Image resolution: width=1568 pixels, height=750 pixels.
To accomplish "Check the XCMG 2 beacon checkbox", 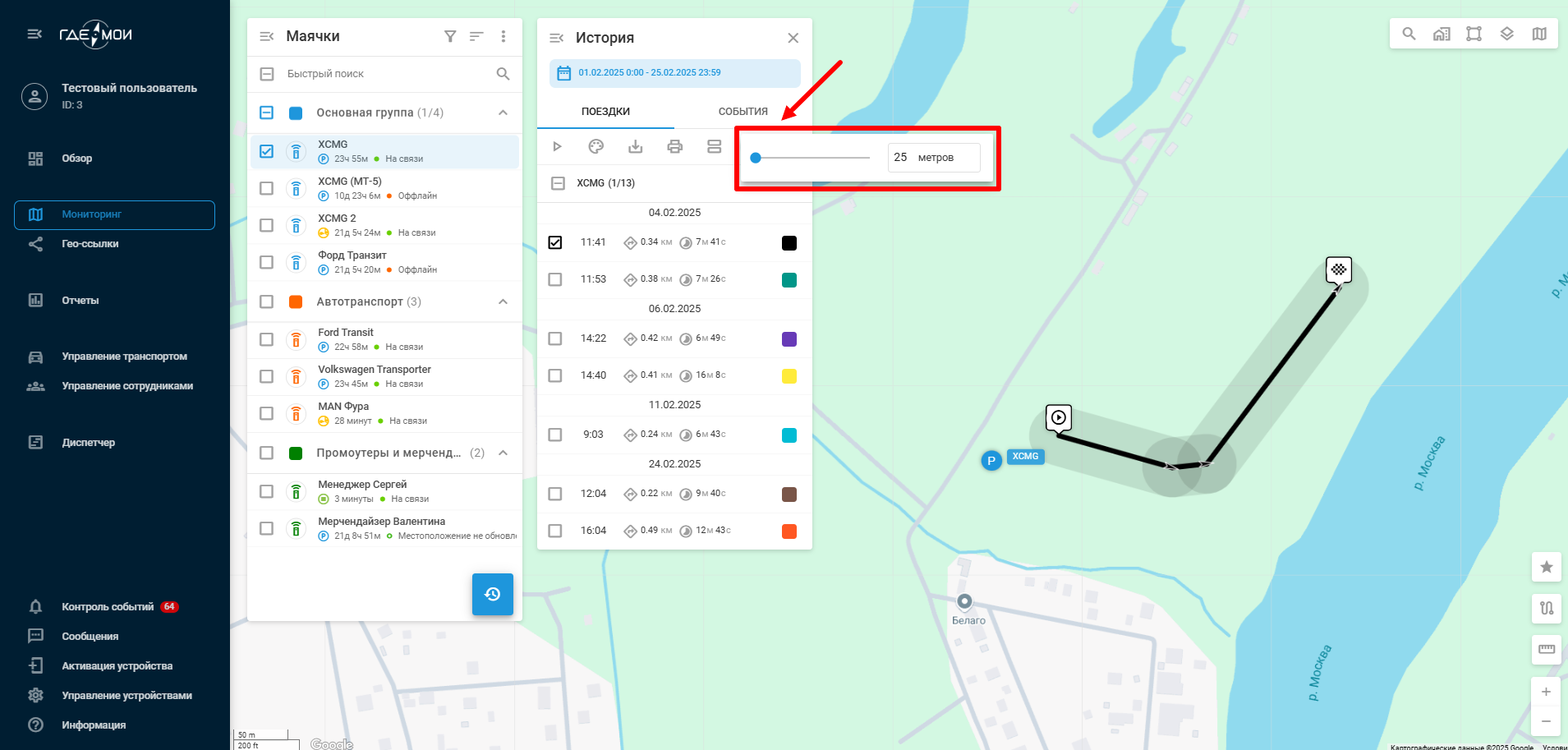I will 266,225.
